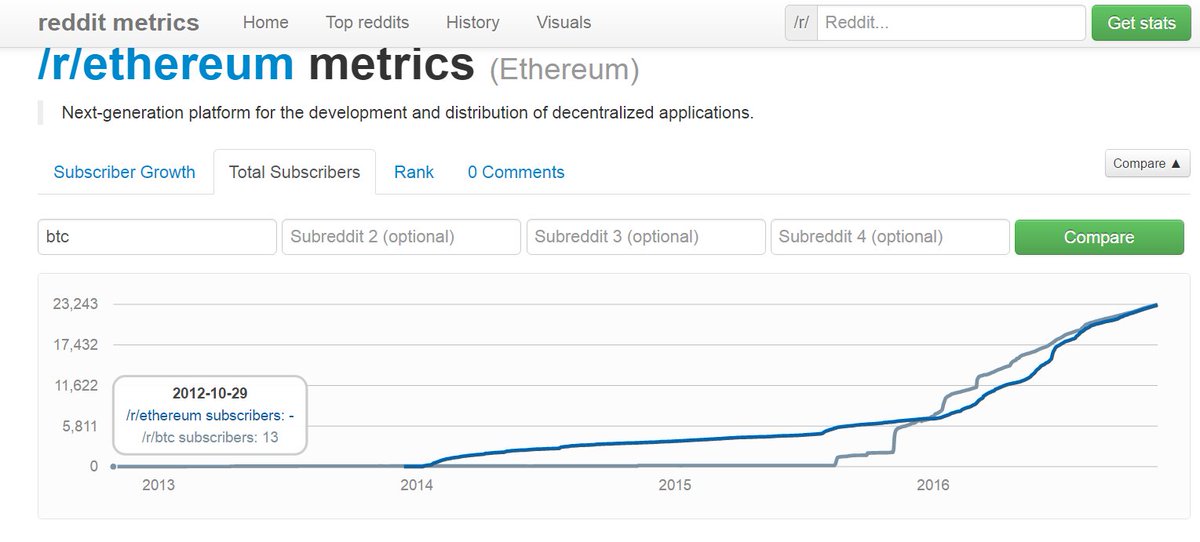
Task: Click the 23,243 y-axis value
Action: pyautogui.click(x=75, y=304)
